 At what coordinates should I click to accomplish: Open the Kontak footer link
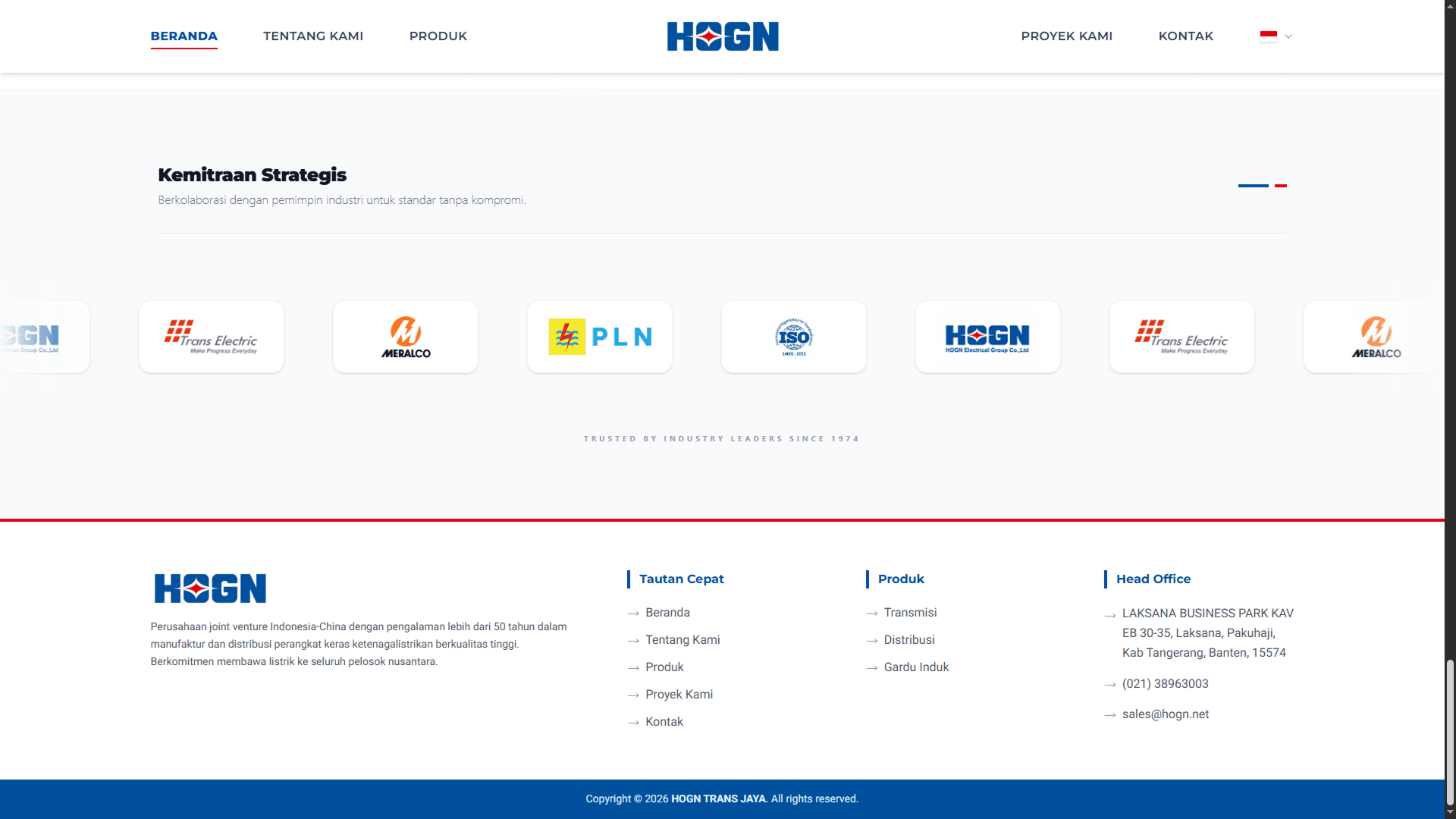(x=664, y=722)
